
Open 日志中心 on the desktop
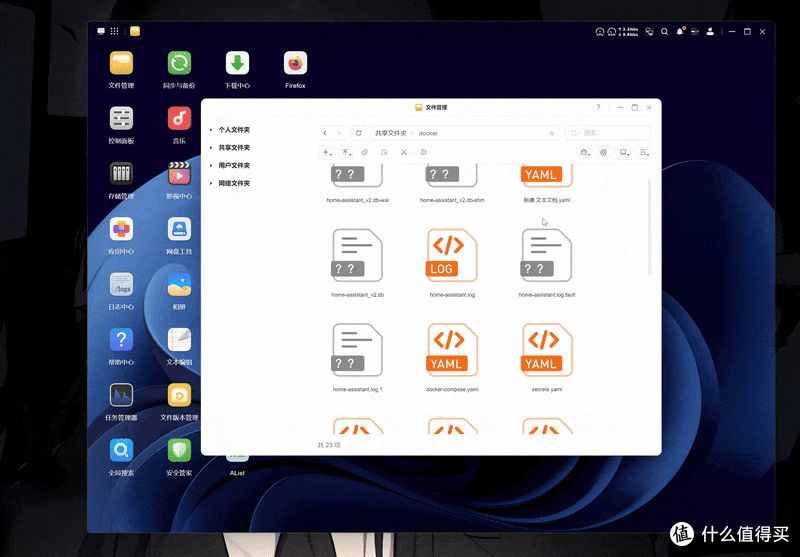point(121,285)
